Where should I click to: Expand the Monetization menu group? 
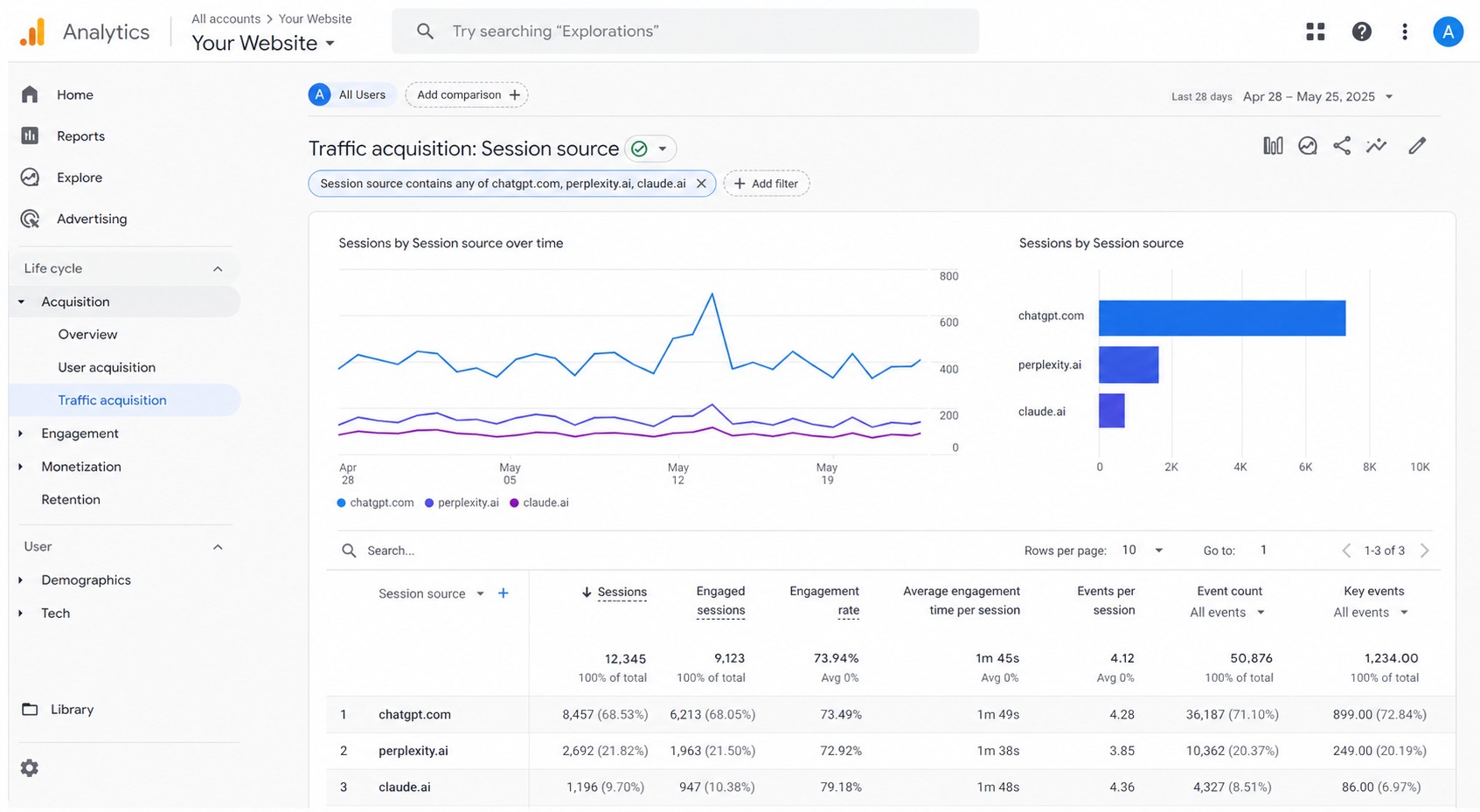point(21,467)
